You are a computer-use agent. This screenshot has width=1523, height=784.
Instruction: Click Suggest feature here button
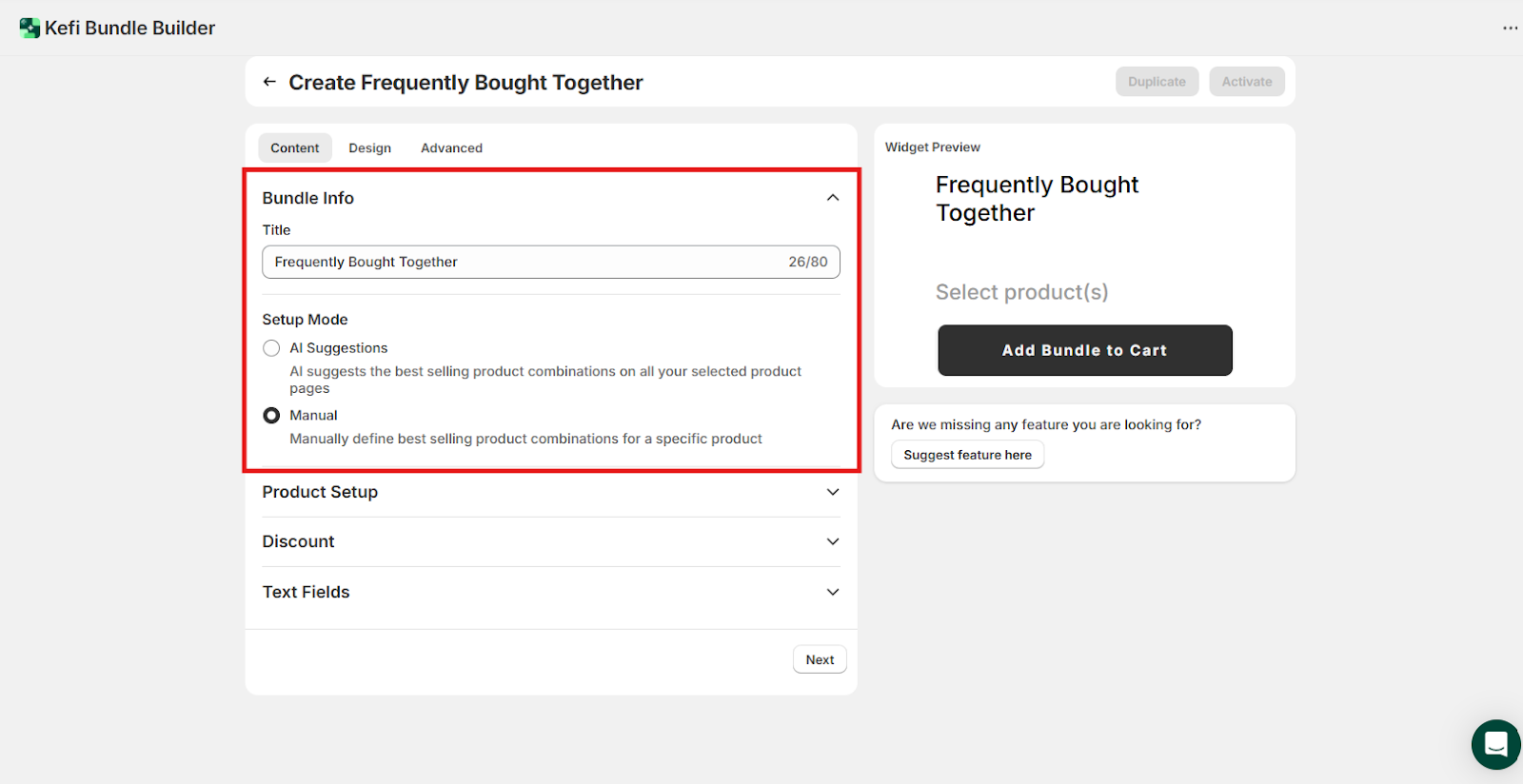pyautogui.click(x=967, y=455)
